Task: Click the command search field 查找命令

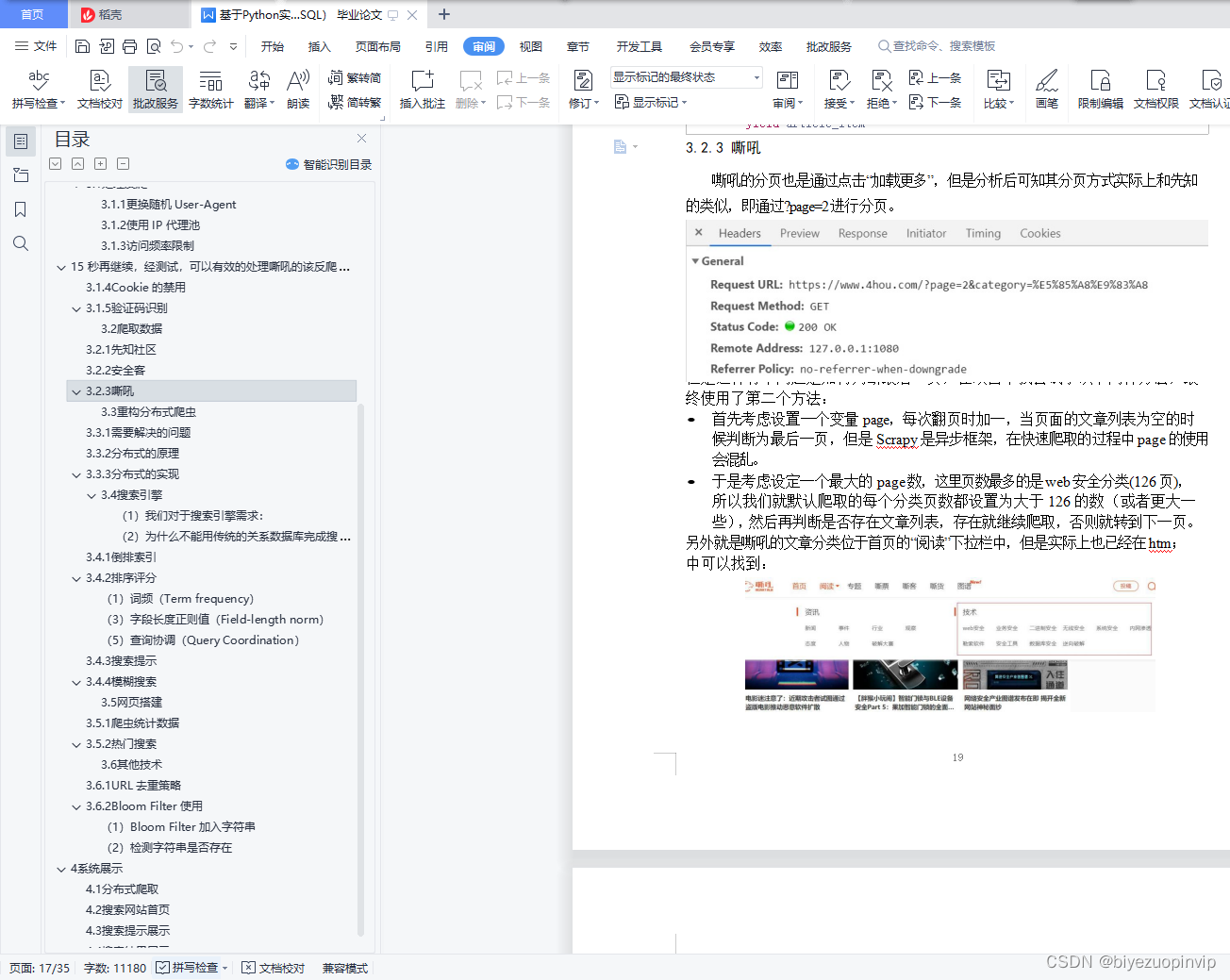Action: click(937, 45)
